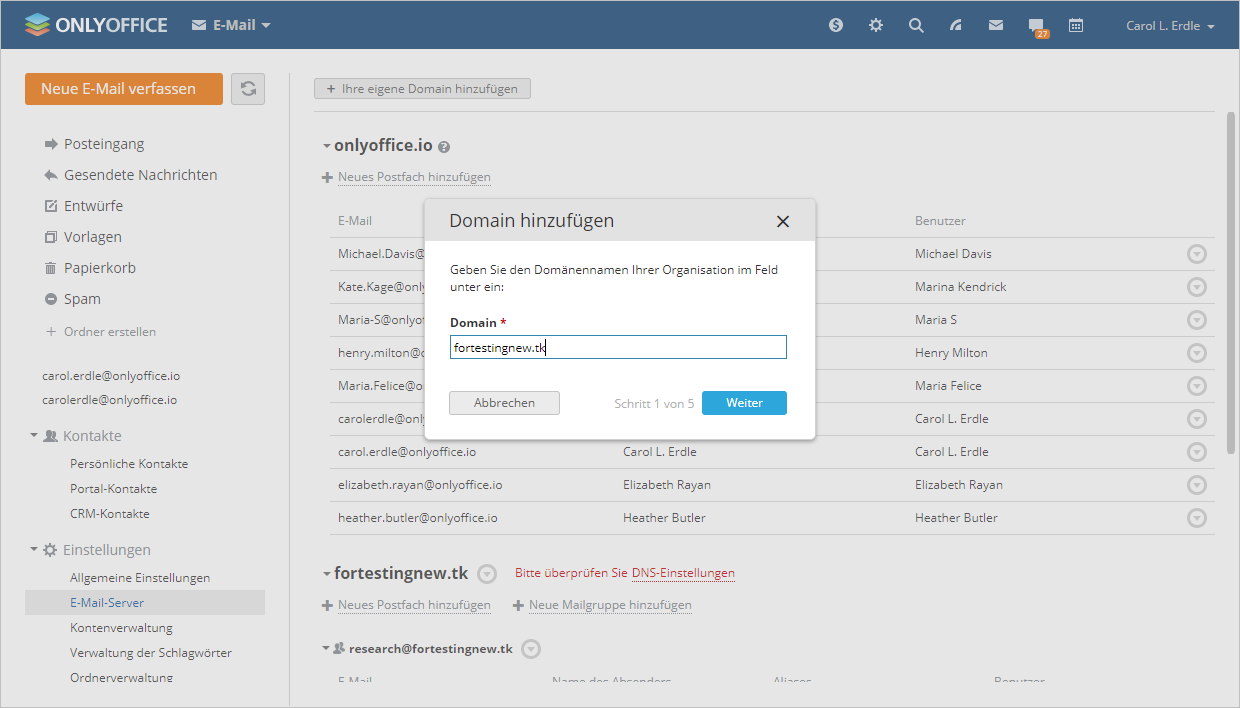Select account carol.erdle@onlyoffice.io in sidebar
The image size is (1240, 708).
(x=111, y=376)
